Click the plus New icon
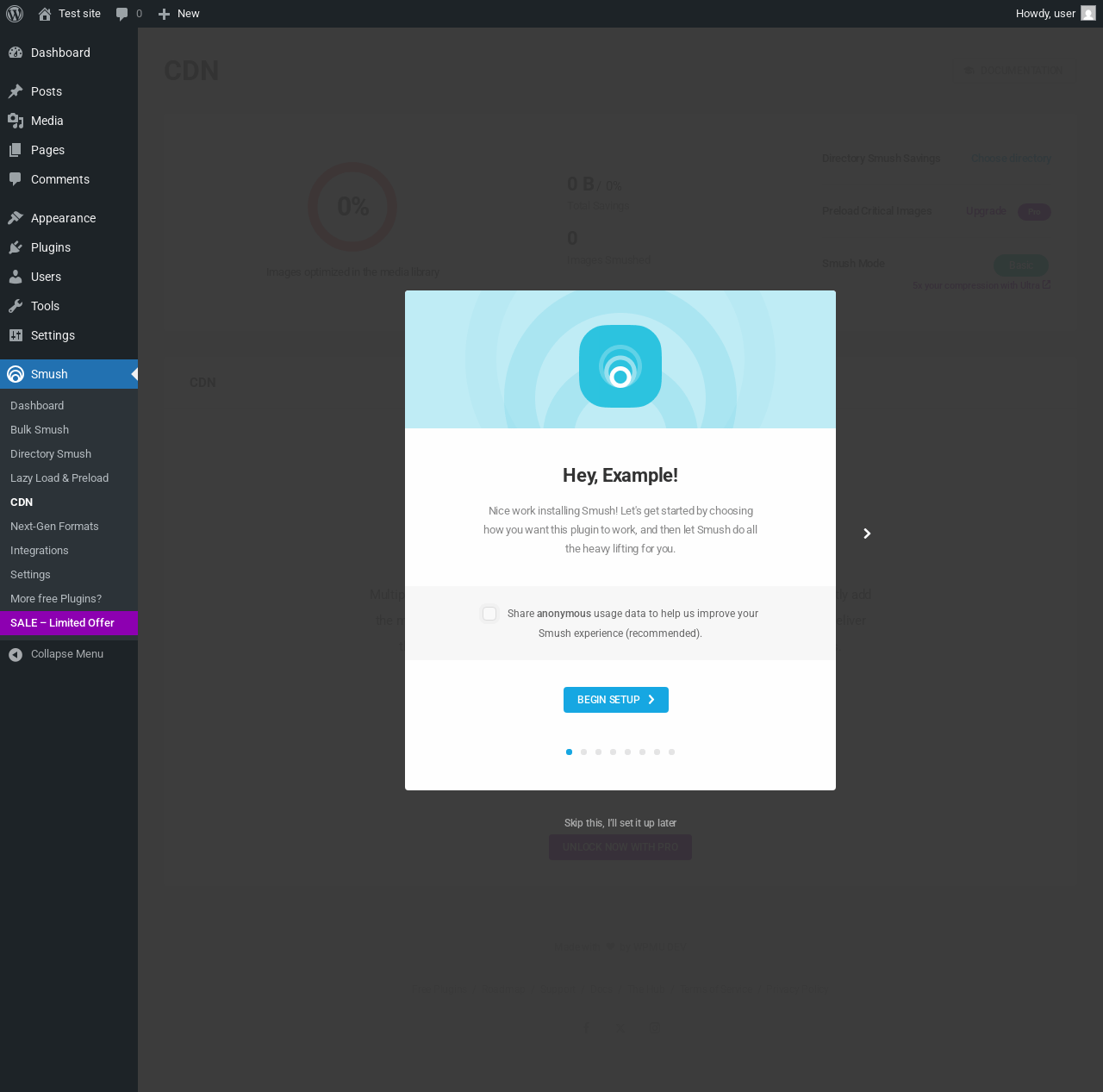The width and height of the screenshot is (1103, 1092). point(164,14)
